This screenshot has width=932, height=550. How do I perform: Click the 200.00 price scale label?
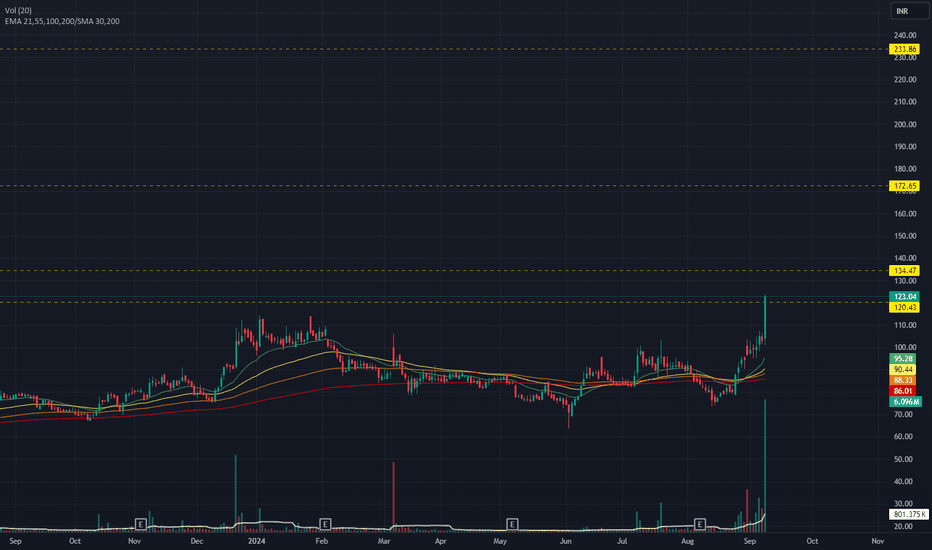pyautogui.click(x=905, y=124)
